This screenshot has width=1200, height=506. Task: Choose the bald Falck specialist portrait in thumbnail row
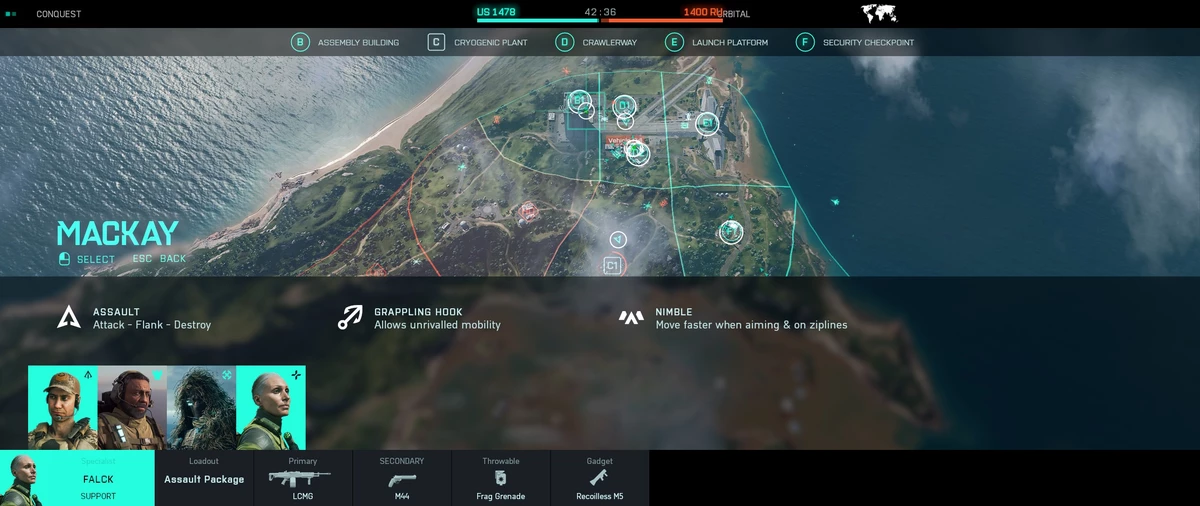pyautogui.click(x=271, y=407)
